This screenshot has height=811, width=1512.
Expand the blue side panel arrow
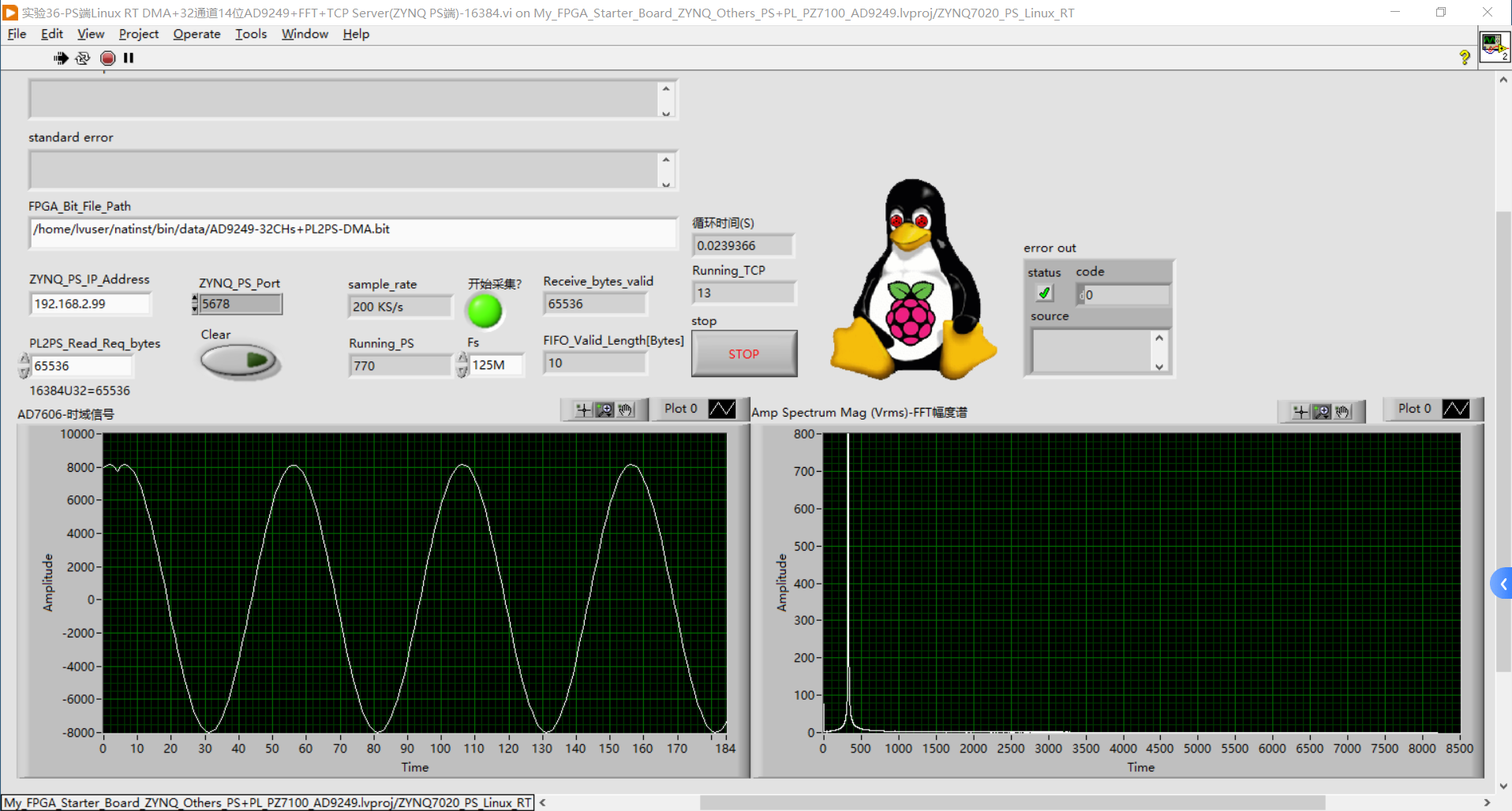click(1503, 584)
